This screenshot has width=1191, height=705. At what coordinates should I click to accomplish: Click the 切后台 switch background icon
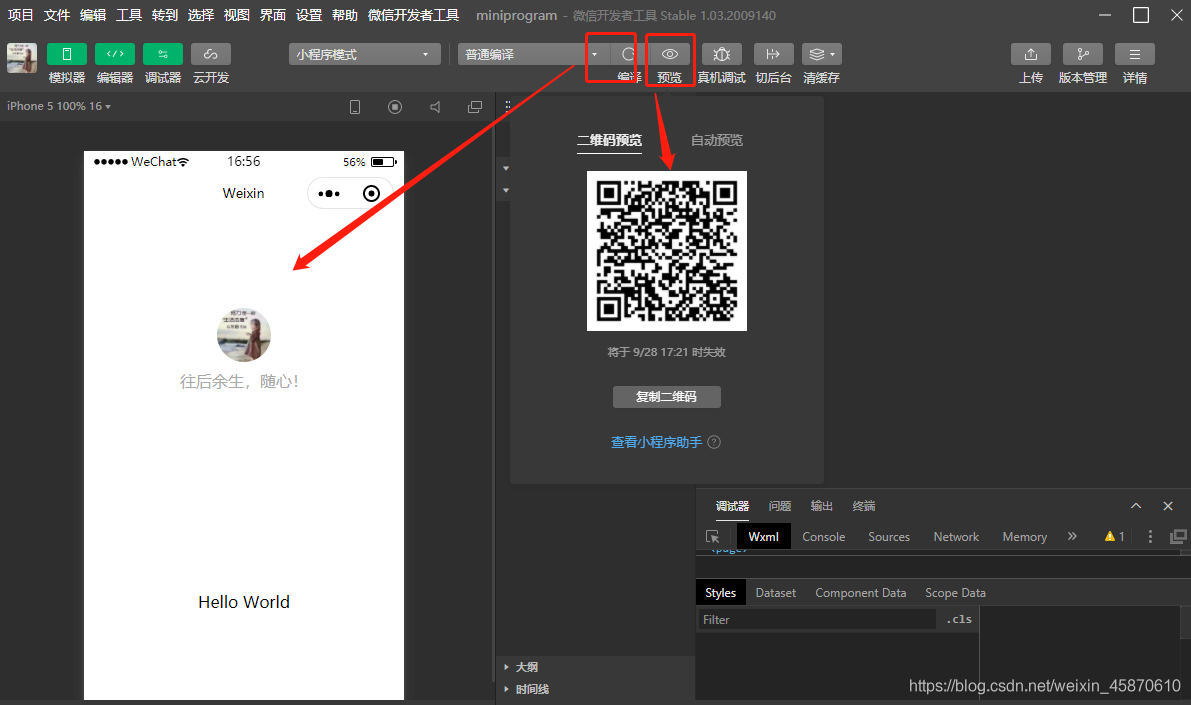773,54
